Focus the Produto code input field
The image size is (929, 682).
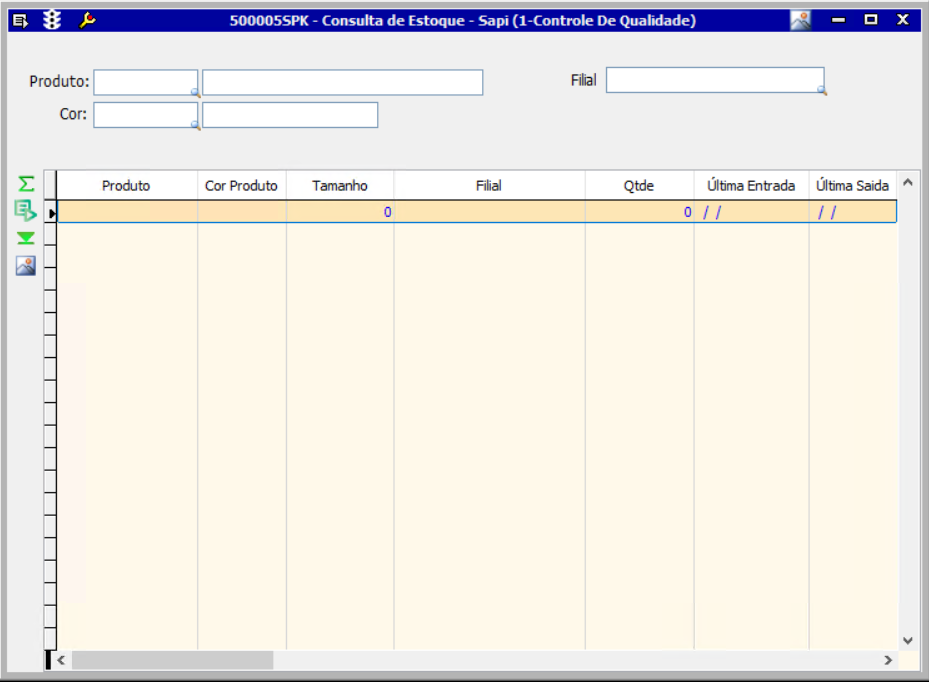(146, 82)
